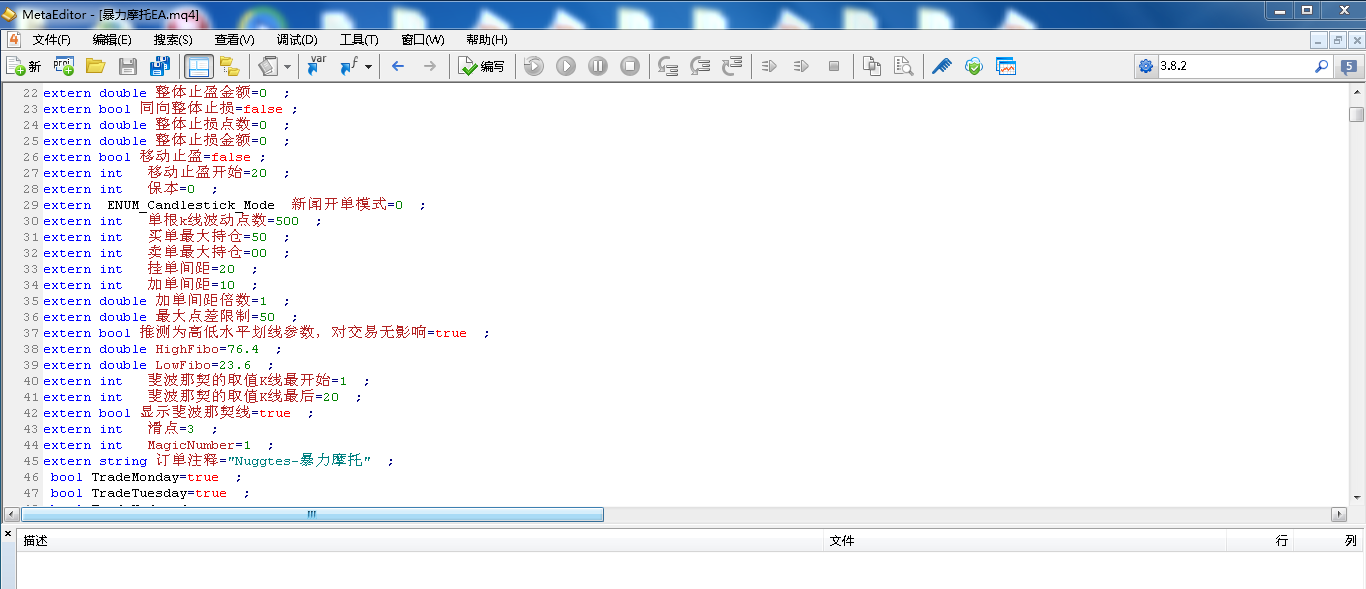The width and height of the screenshot is (1366, 589).
Task: Click the new project icon
Action: pos(63,66)
